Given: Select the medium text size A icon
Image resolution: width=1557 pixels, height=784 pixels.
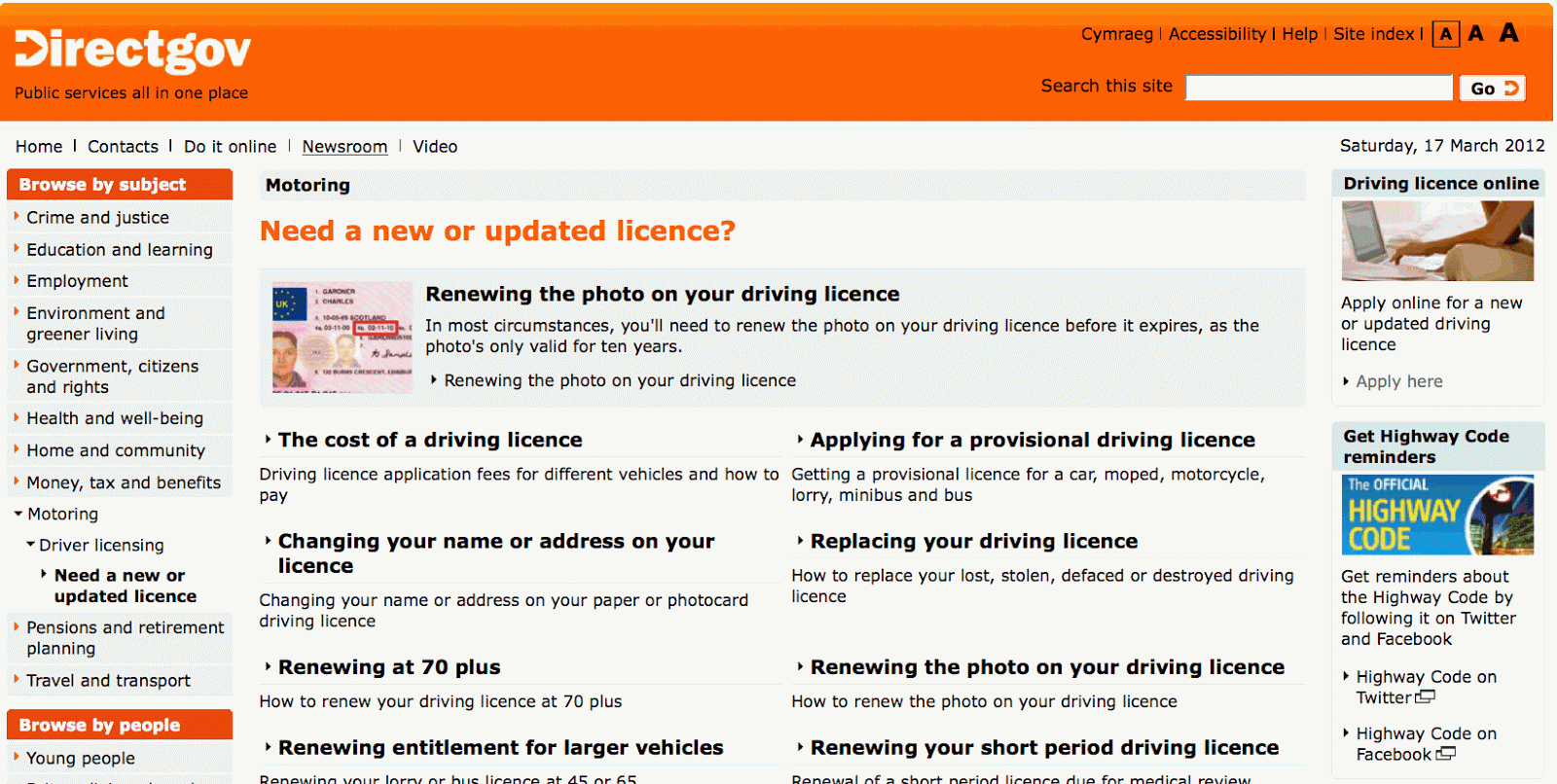Looking at the screenshot, I should point(1476,34).
